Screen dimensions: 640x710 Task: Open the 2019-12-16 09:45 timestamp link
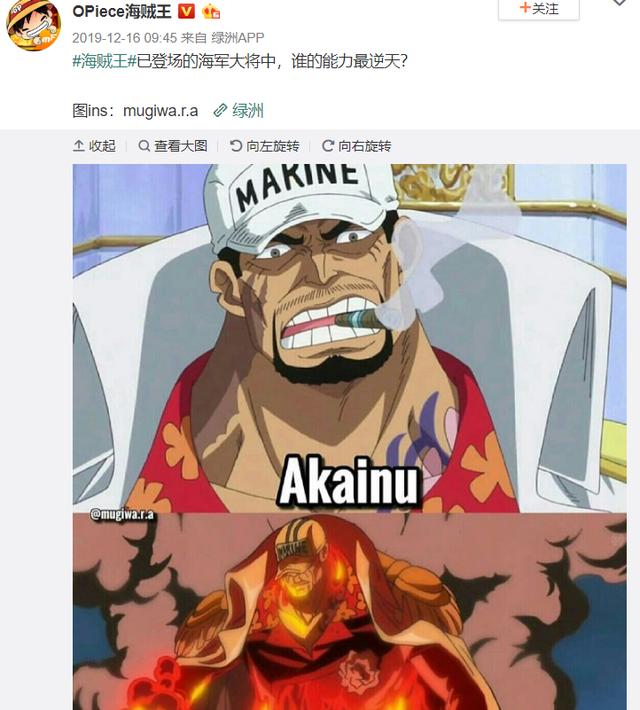(124, 38)
